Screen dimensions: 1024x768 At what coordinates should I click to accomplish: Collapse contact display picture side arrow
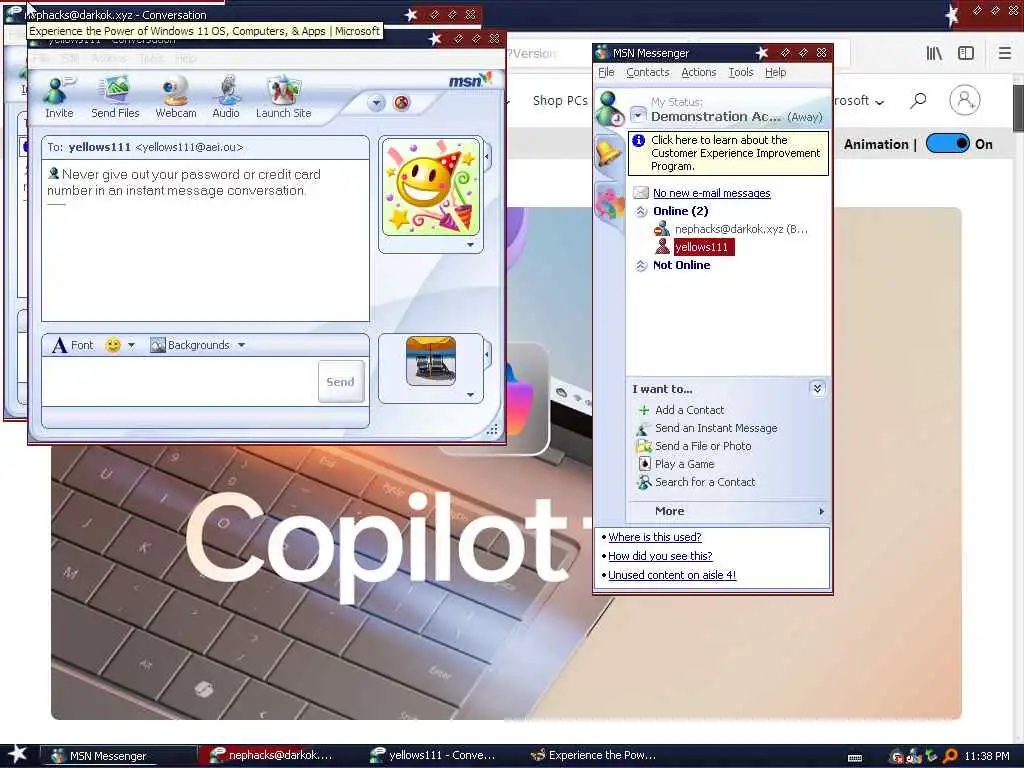(x=487, y=157)
